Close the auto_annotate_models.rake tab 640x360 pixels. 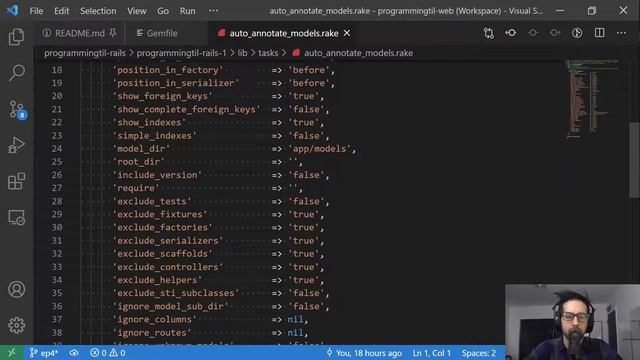[347, 33]
